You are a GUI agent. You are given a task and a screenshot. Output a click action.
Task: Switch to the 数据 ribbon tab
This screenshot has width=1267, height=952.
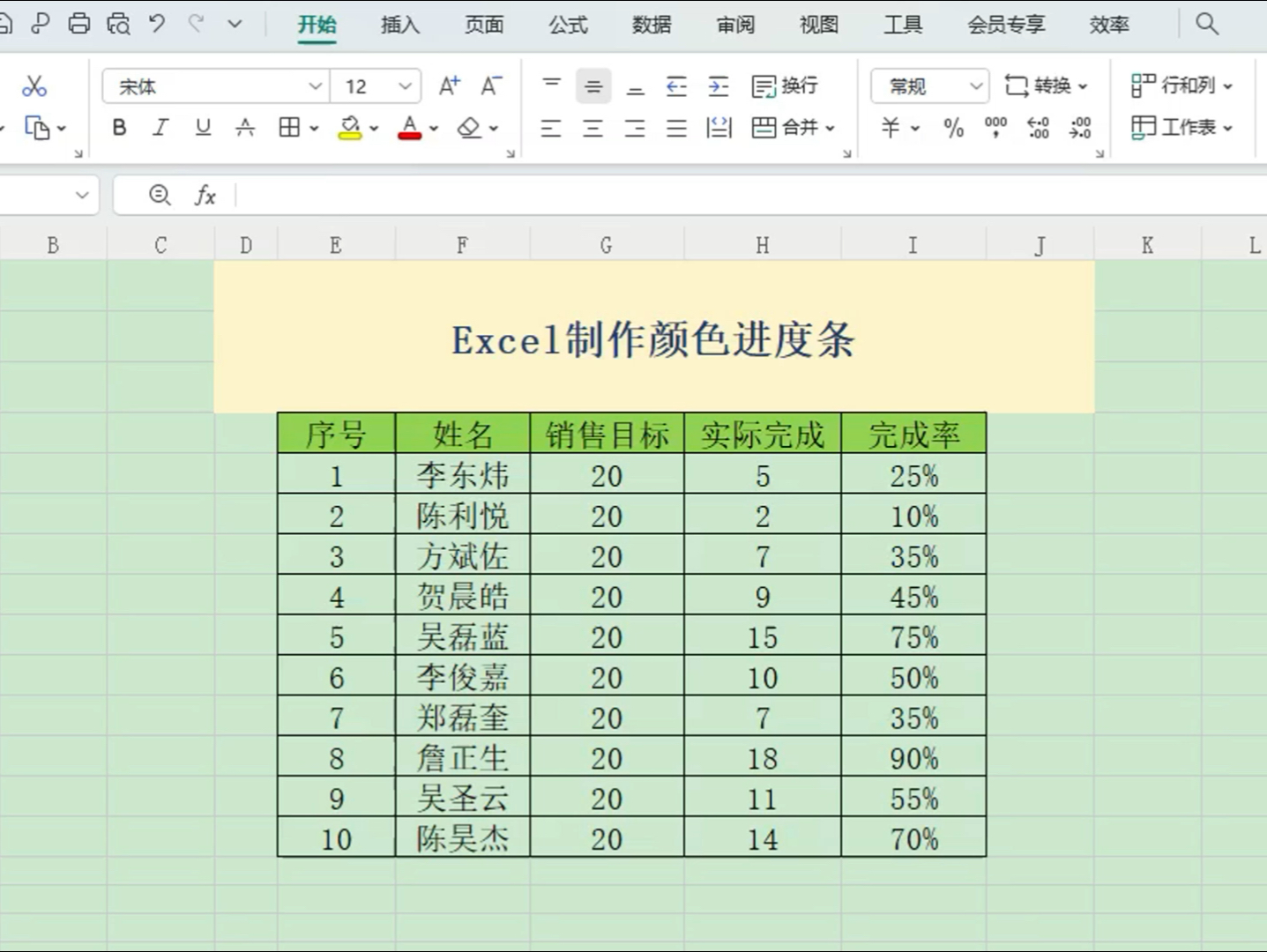pyautogui.click(x=651, y=26)
